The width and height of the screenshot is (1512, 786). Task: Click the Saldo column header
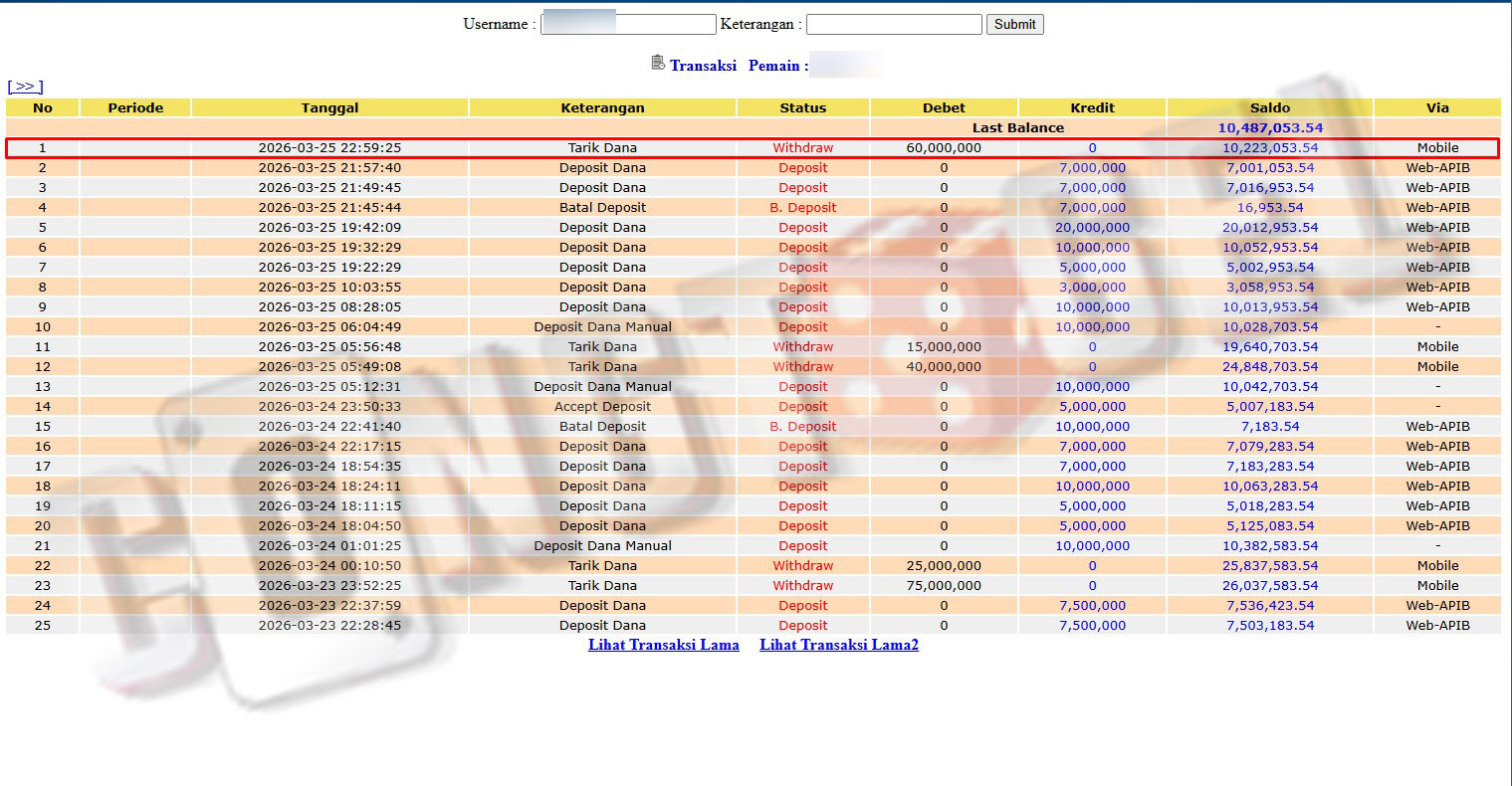[1270, 107]
